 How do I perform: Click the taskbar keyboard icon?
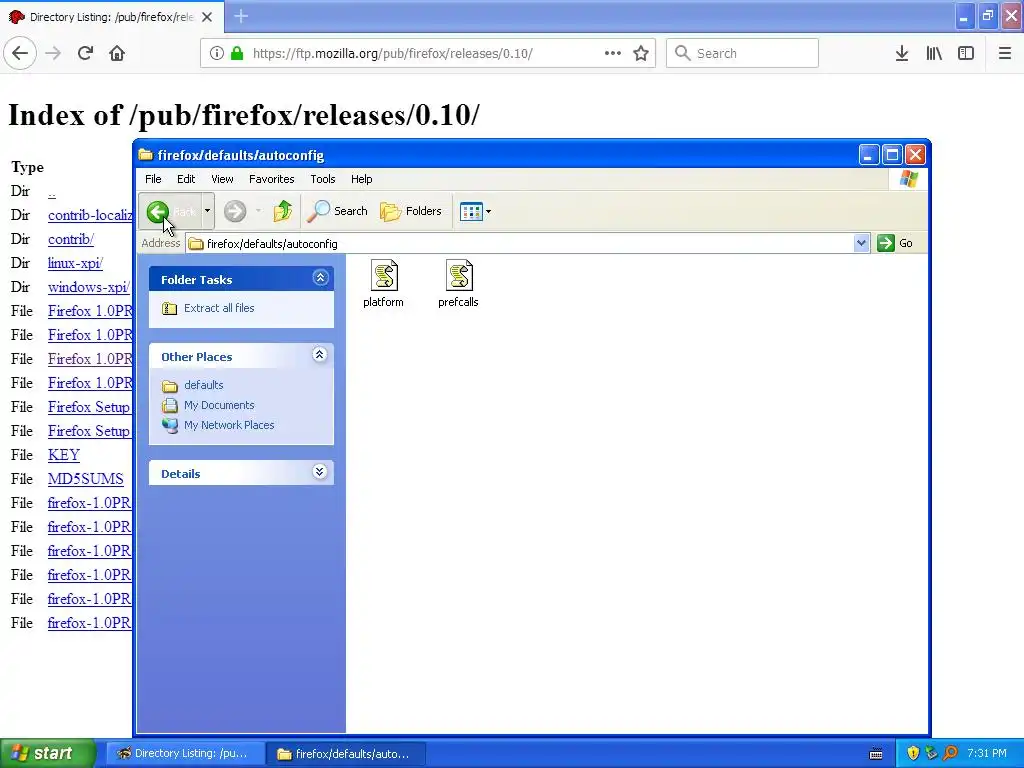pos(876,754)
